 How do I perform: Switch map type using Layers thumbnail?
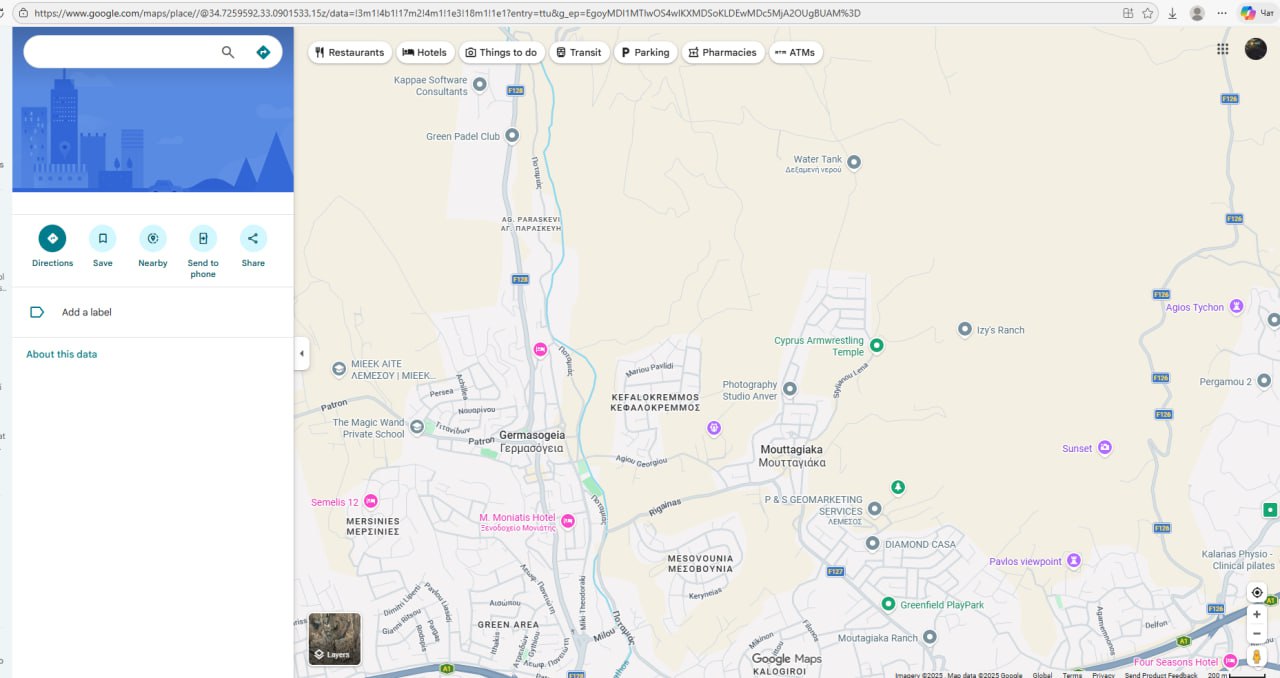[334, 638]
